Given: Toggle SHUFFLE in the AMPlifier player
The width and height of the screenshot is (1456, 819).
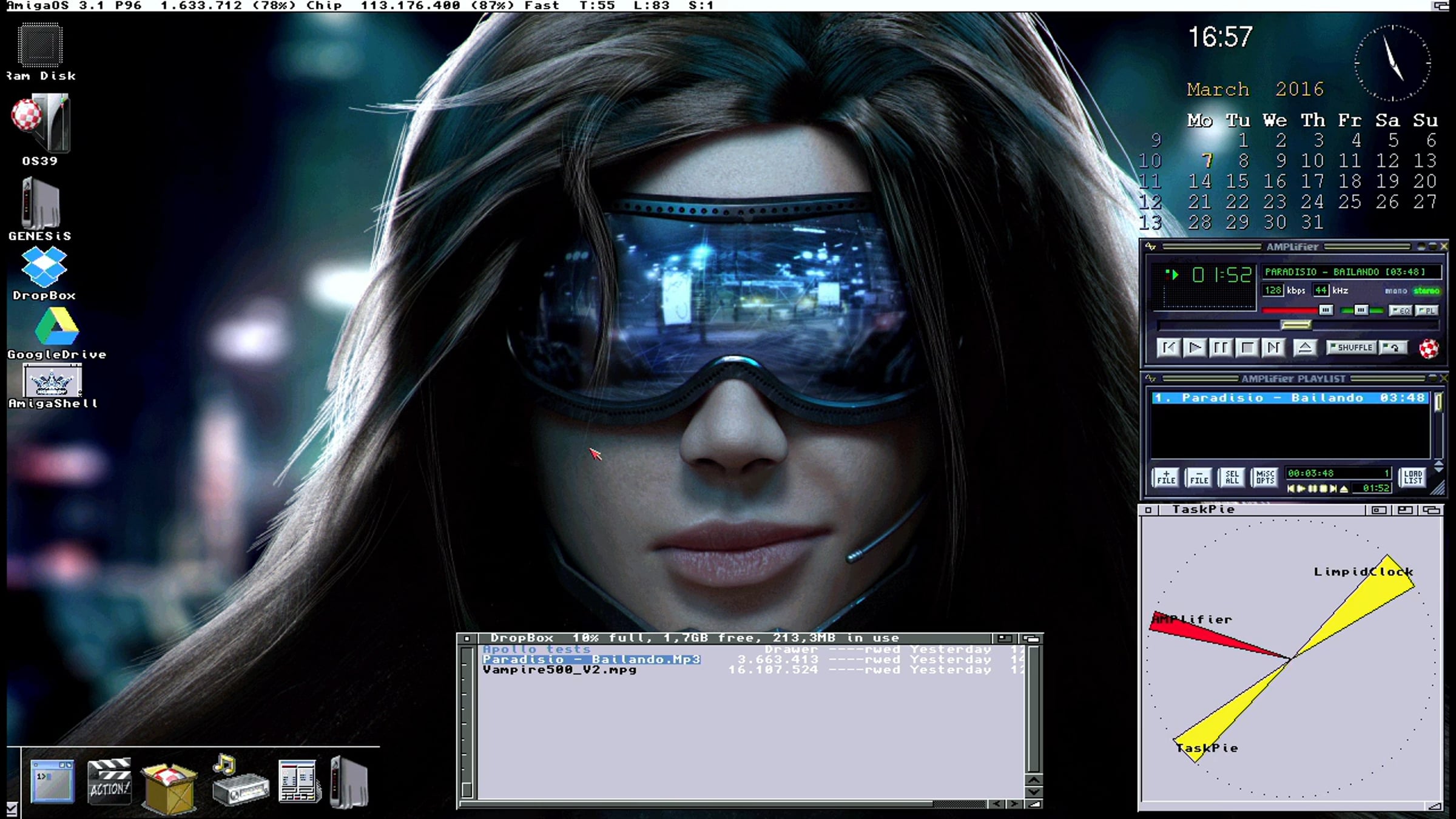Looking at the screenshot, I should [1350, 348].
